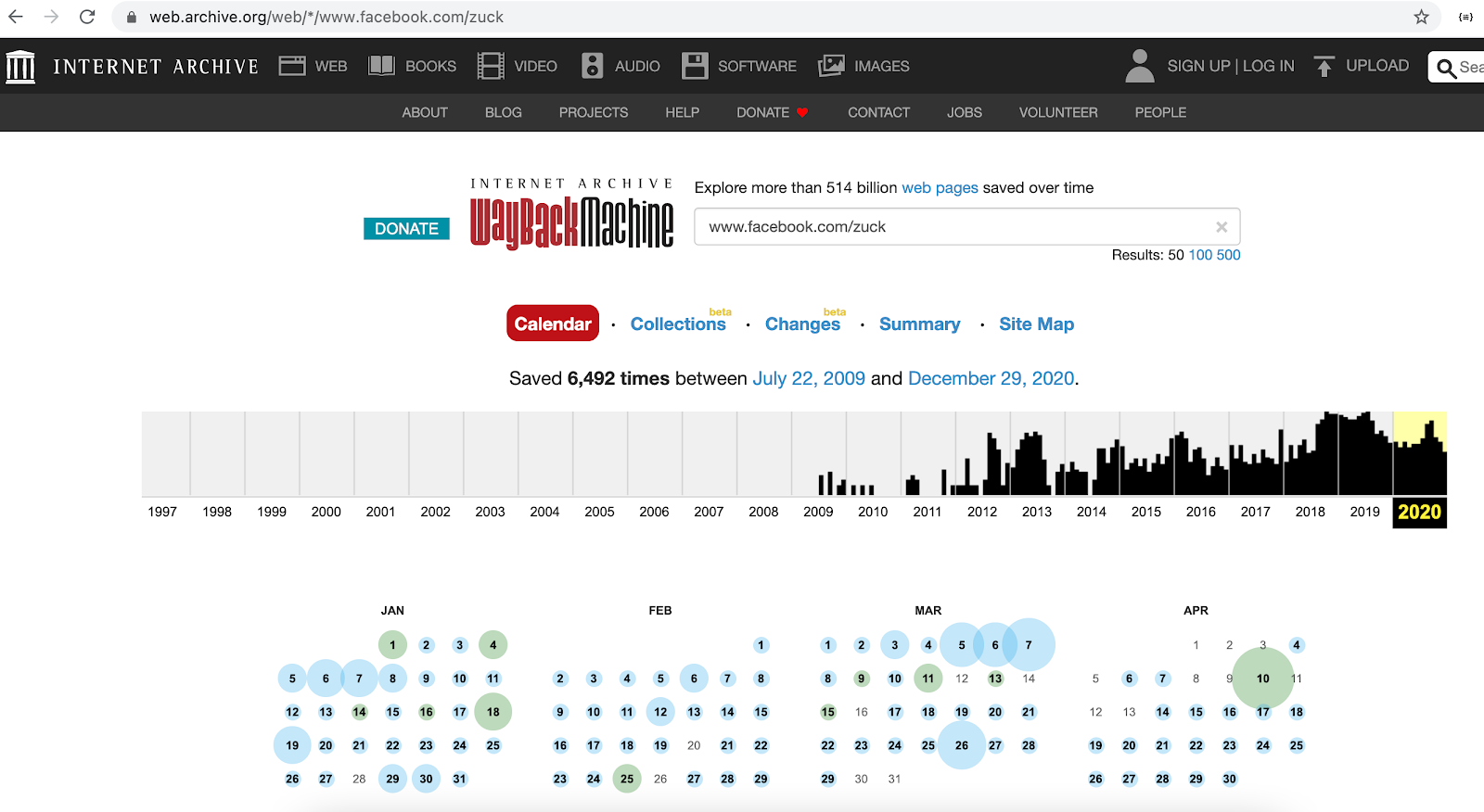The image size is (1484, 812).
Task: Open the December 29, 2020 capture link
Action: [x=991, y=378]
